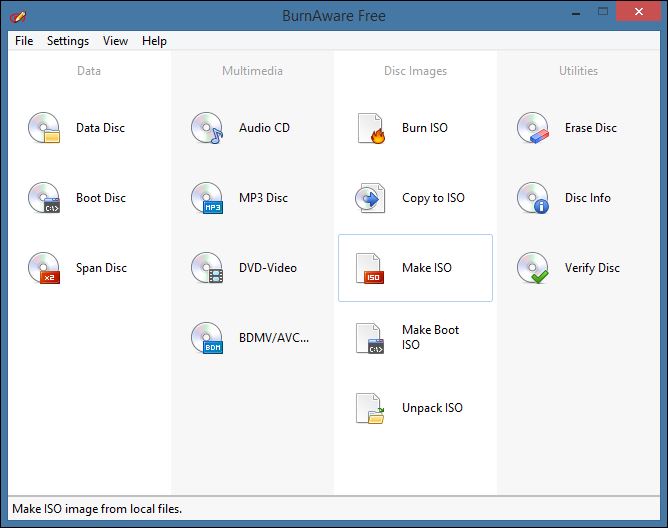
Task: Open the Disc Info label
Action: click(x=588, y=198)
